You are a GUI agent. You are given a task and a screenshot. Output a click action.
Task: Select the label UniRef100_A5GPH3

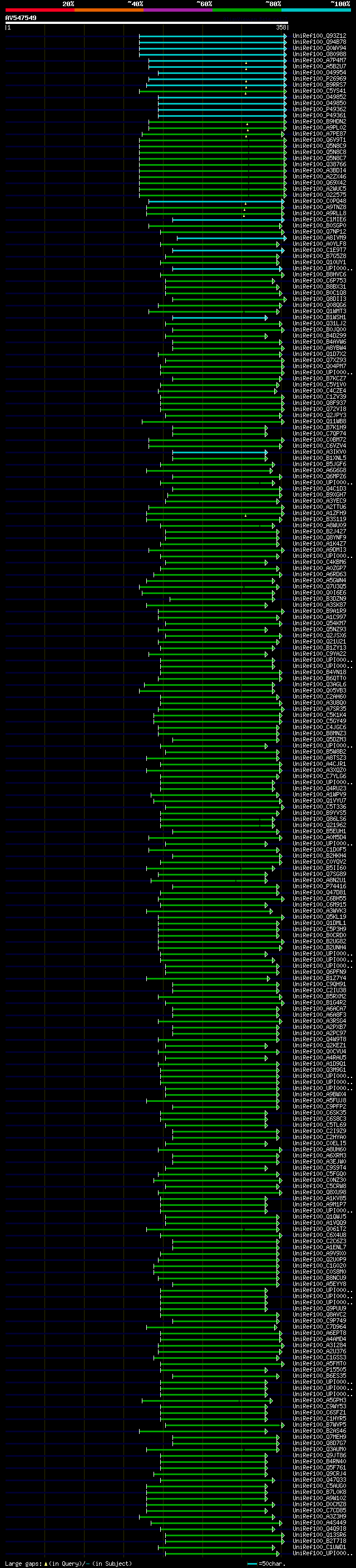coord(319,1400)
